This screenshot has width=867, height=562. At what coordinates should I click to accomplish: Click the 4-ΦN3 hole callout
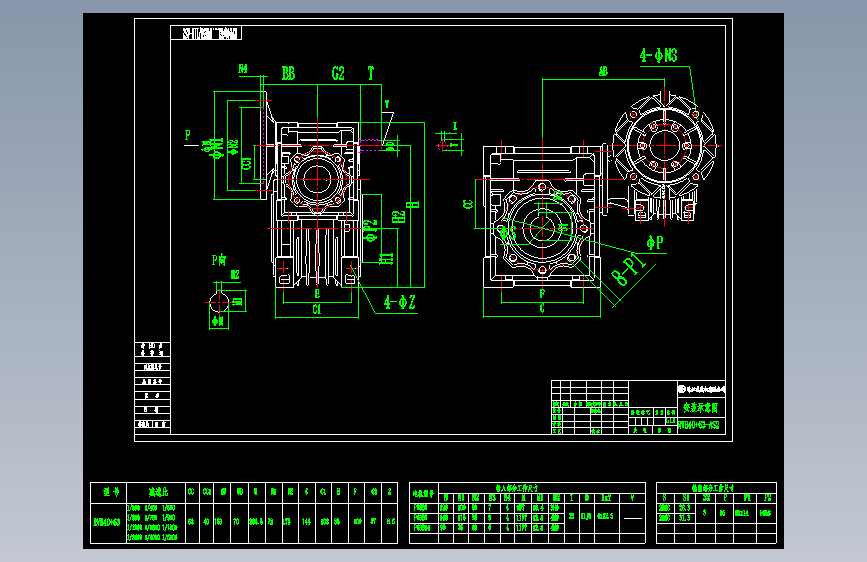658,55
